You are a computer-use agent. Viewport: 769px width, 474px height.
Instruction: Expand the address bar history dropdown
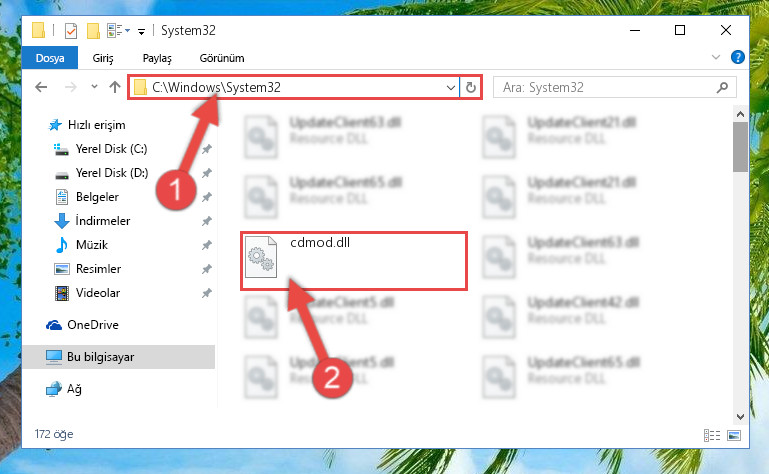click(x=451, y=87)
